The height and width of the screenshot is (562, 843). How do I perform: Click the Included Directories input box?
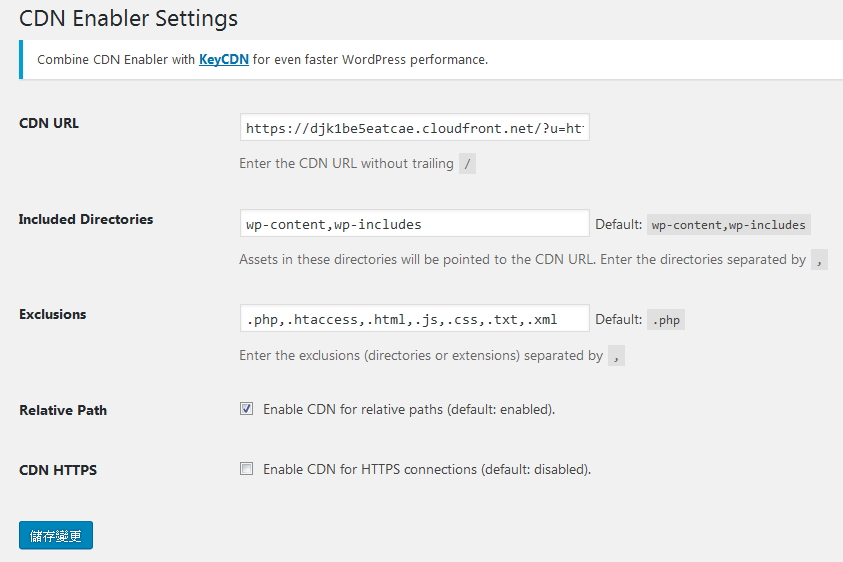tap(415, 224)
